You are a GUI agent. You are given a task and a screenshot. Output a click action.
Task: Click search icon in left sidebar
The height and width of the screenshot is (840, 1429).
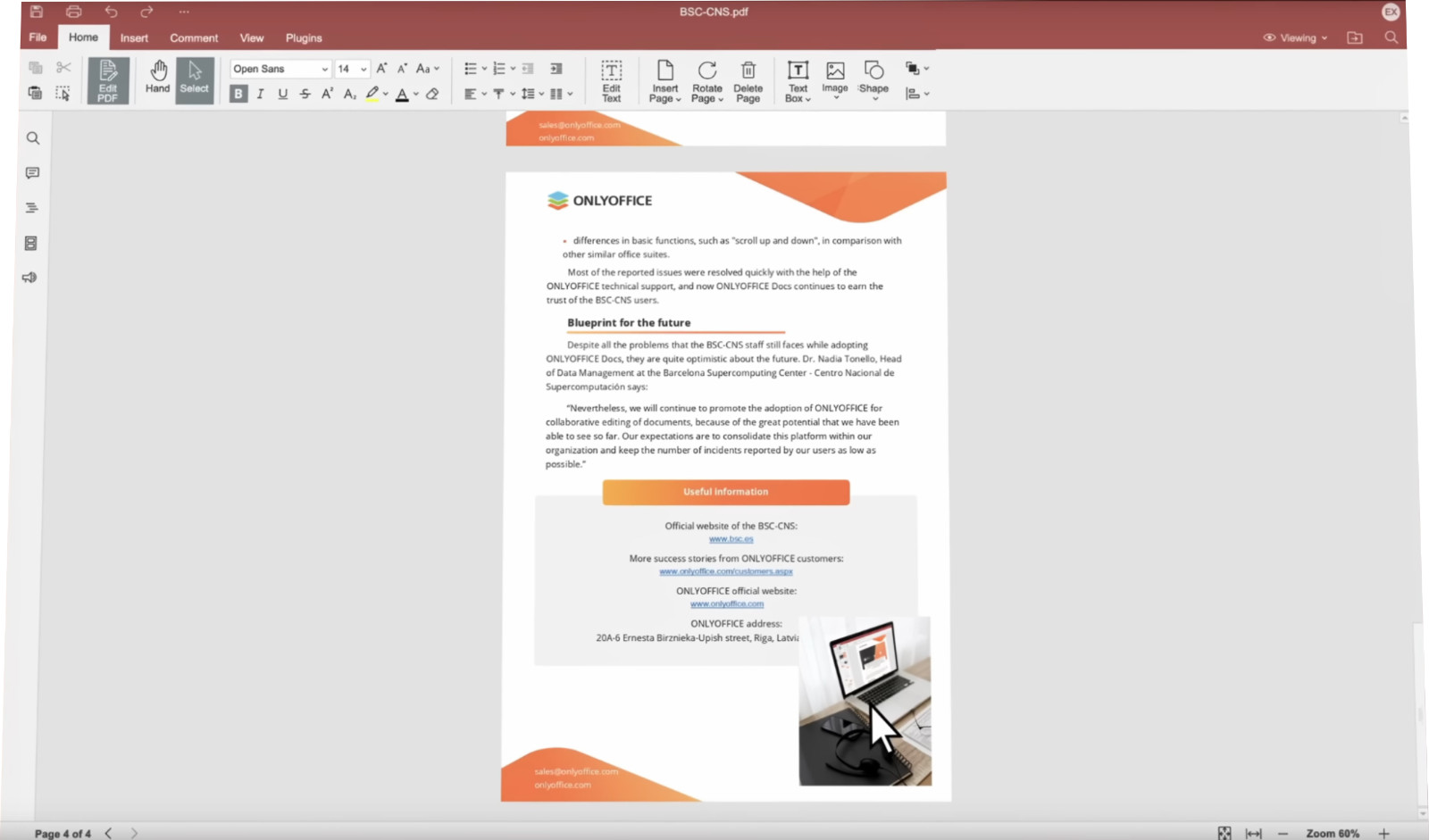tap(33, 138)
